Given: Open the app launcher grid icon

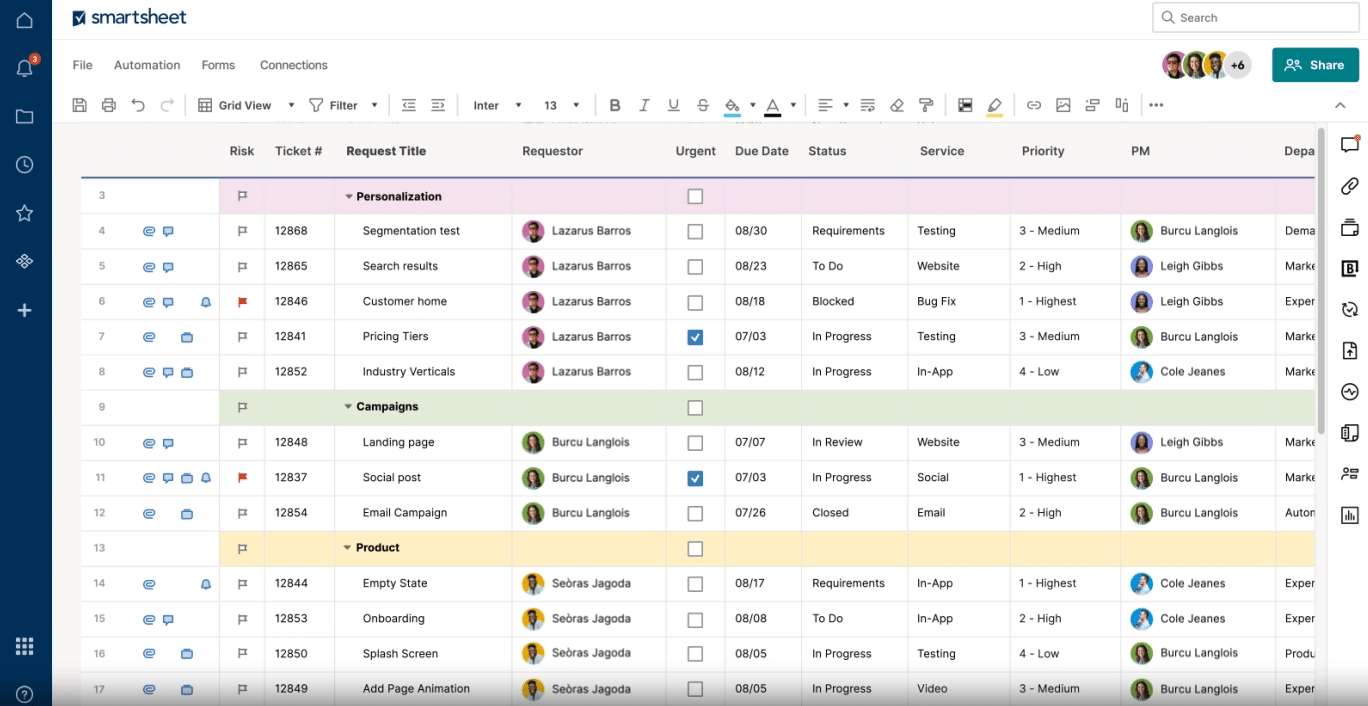Looking at the screenshot, I should pos(25,646).
